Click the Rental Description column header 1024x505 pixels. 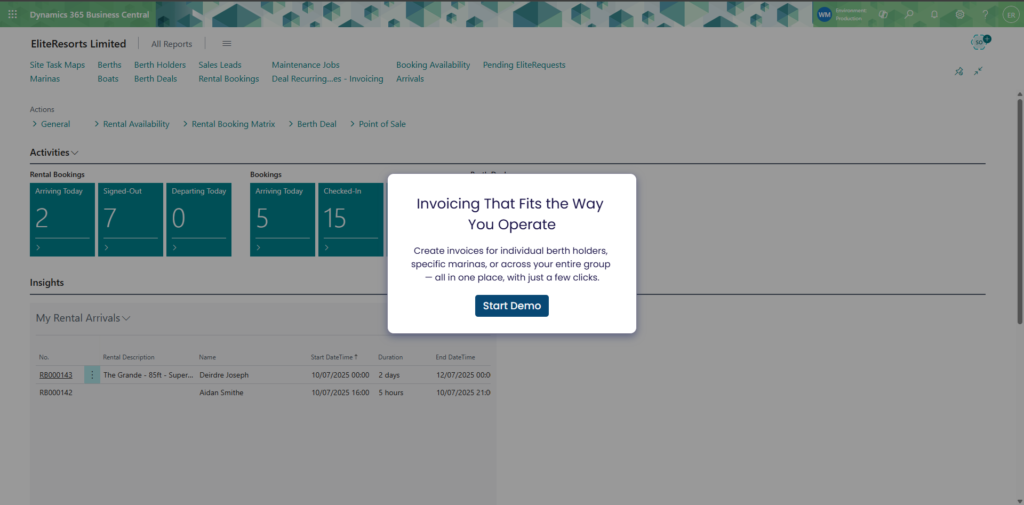[129, 357]
